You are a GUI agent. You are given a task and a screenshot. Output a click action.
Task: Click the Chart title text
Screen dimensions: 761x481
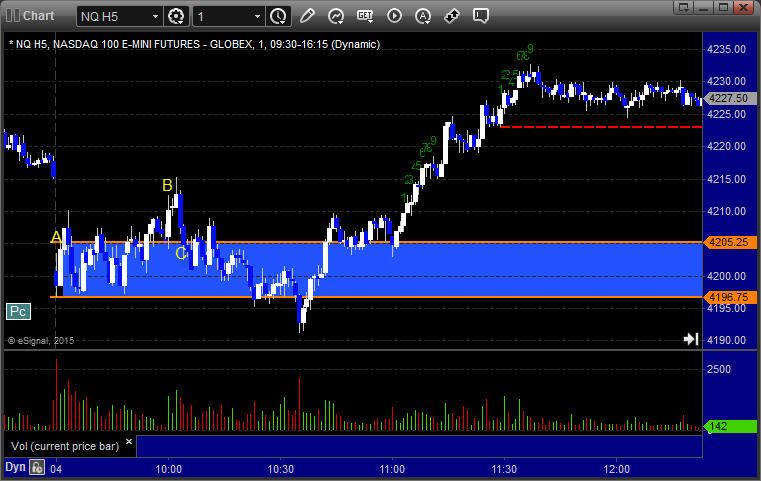[39, 16]
